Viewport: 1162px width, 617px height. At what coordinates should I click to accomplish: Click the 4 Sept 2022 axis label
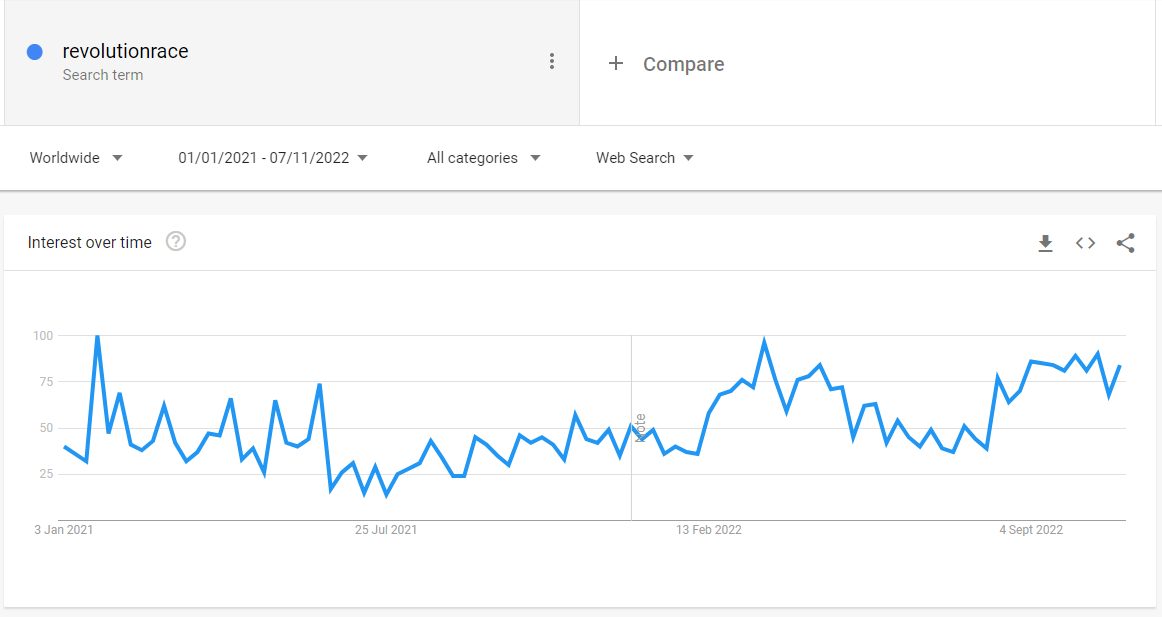[x=1031, y=530]
